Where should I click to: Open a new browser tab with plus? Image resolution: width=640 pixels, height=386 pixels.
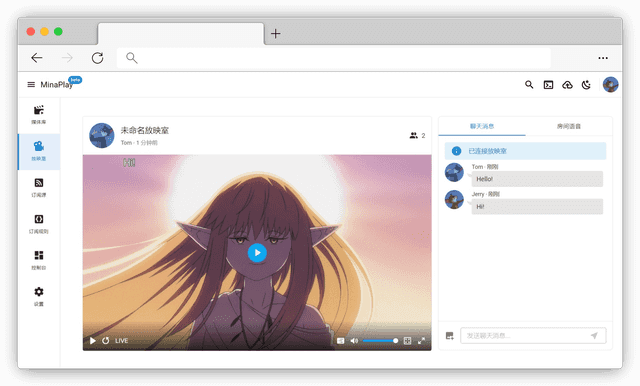pos(276,33)
